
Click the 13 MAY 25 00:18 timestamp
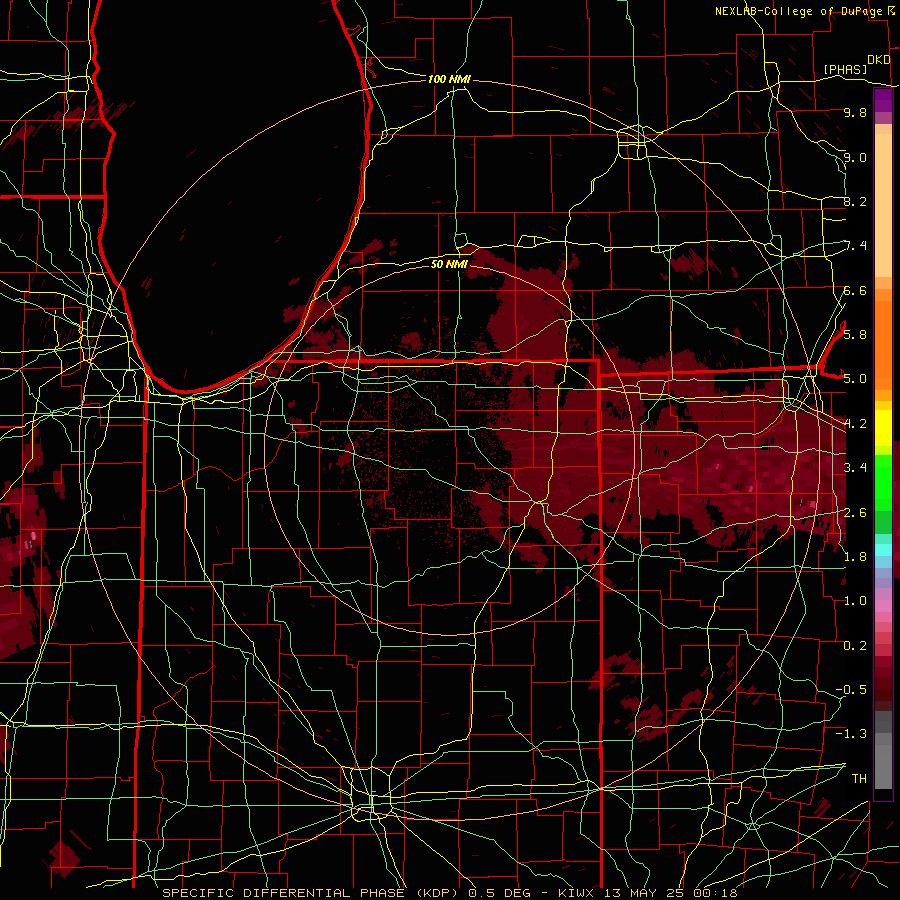tap(670, 893)
